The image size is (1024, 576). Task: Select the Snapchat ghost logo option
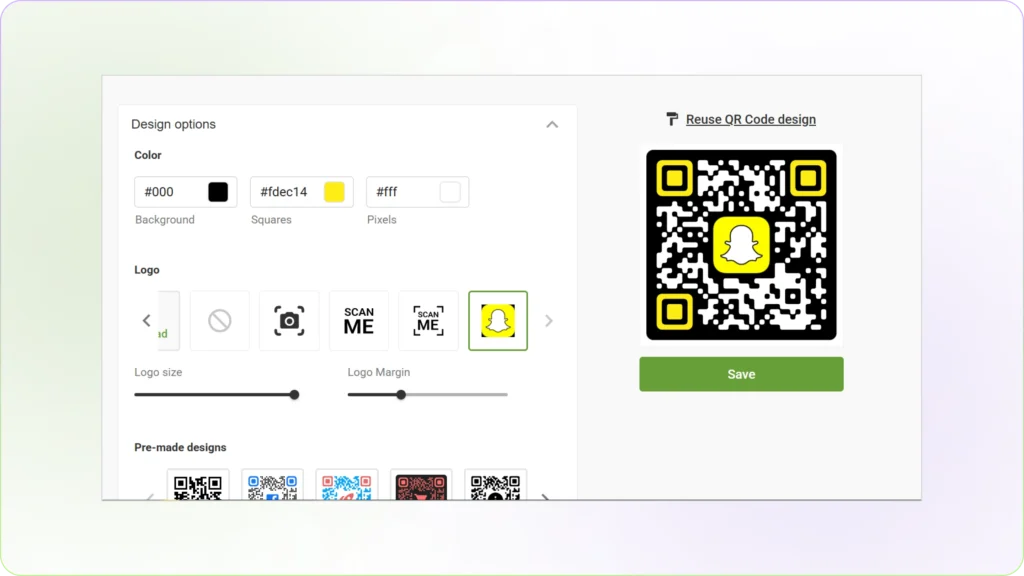[497, 320]
